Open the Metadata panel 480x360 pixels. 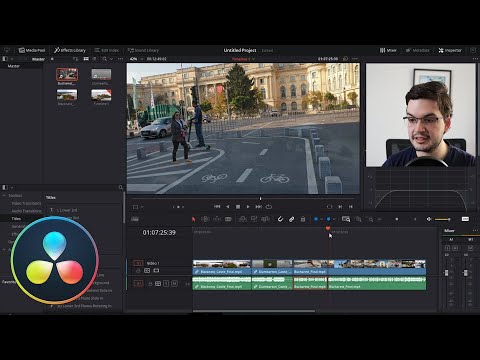pyautogui.click(x=417, y=50)
